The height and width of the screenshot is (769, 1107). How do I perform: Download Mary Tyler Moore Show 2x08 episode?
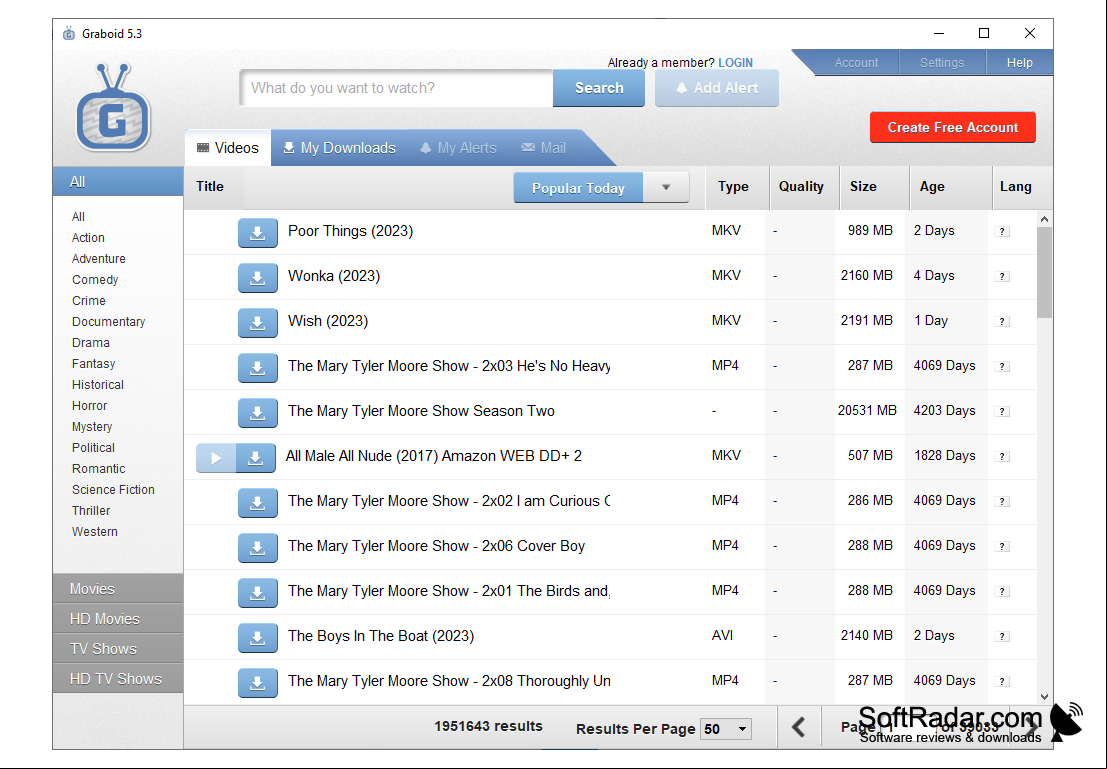[x=257, y=683]
